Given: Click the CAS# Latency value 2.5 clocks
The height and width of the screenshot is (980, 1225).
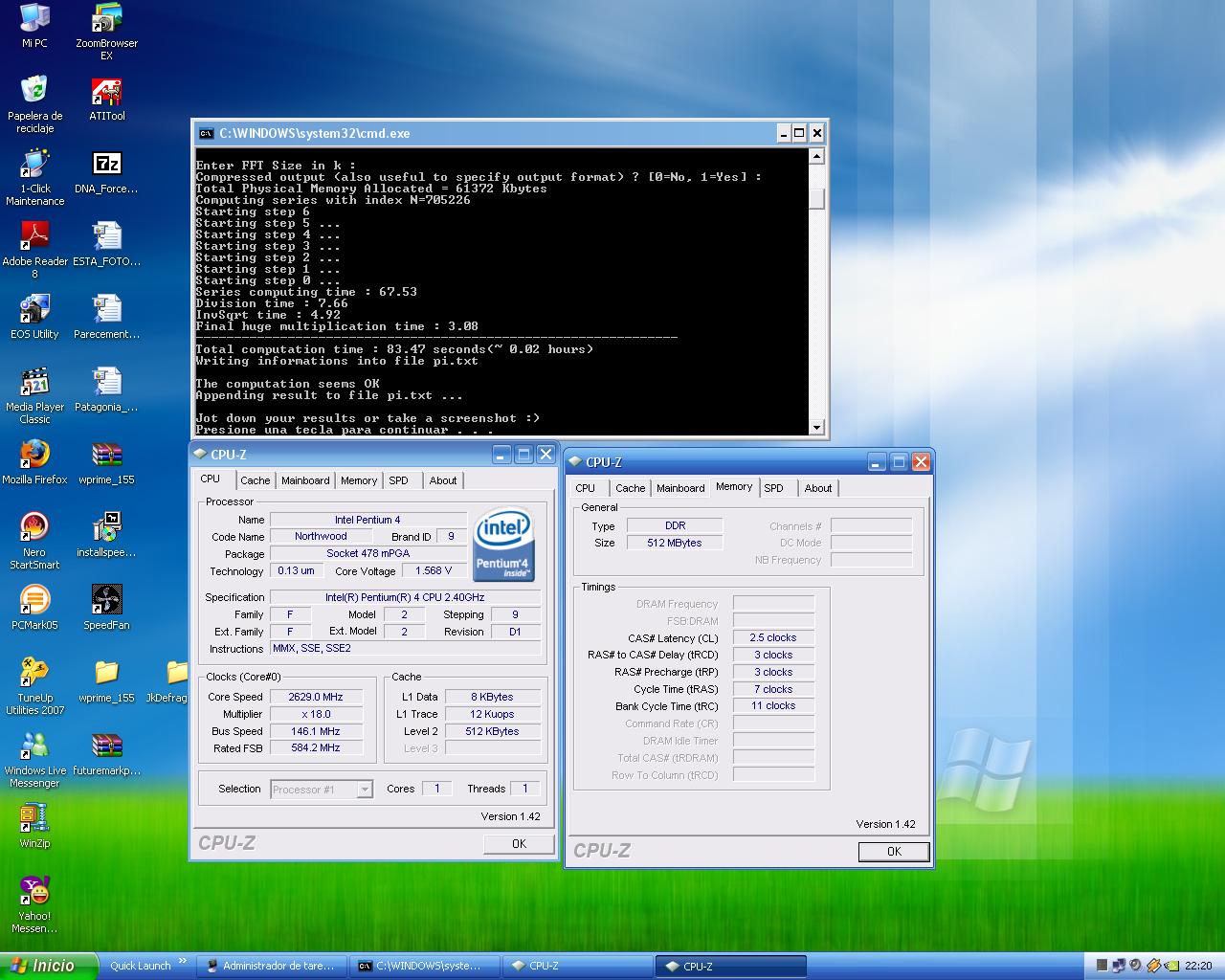Looking at the screenshot, I should tap(773, 637).
